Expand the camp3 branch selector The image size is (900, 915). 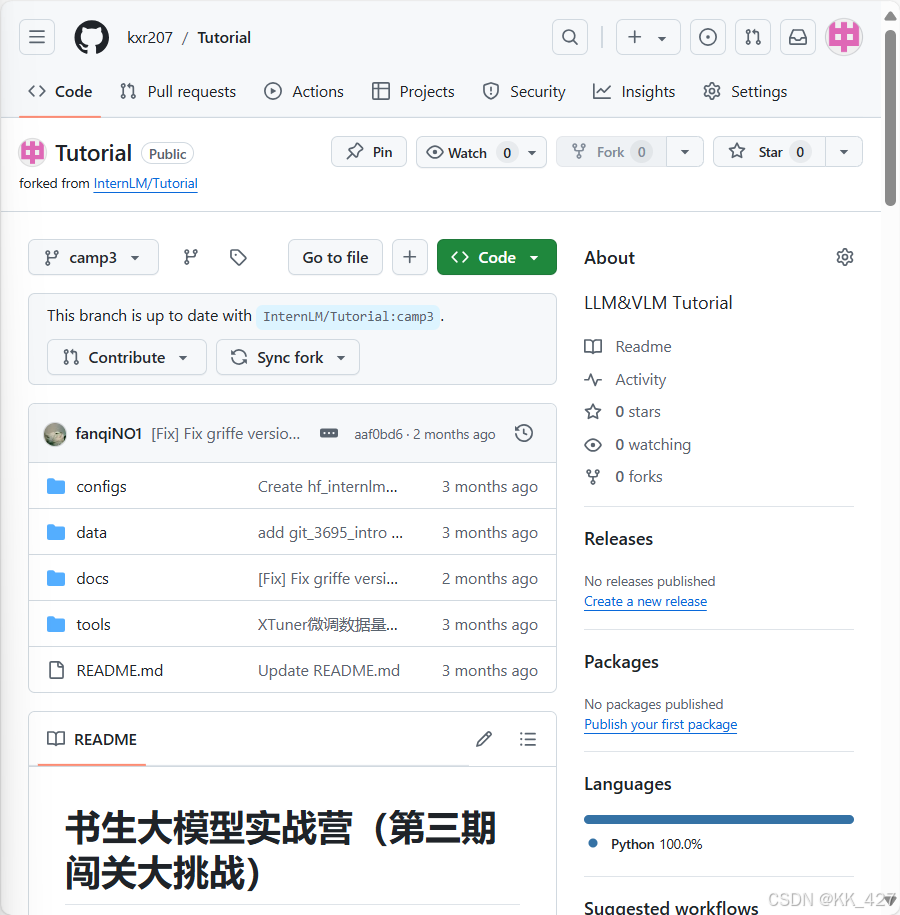(93, 257)
